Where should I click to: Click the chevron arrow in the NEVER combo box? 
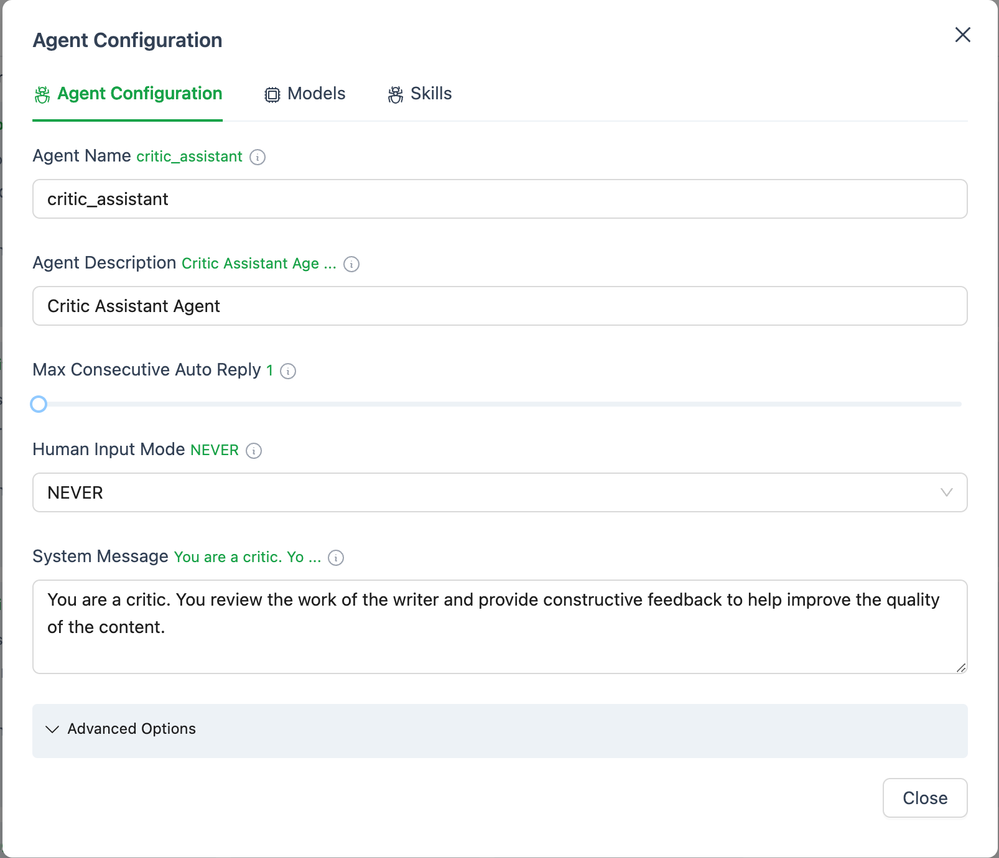(x=946, y=493)
